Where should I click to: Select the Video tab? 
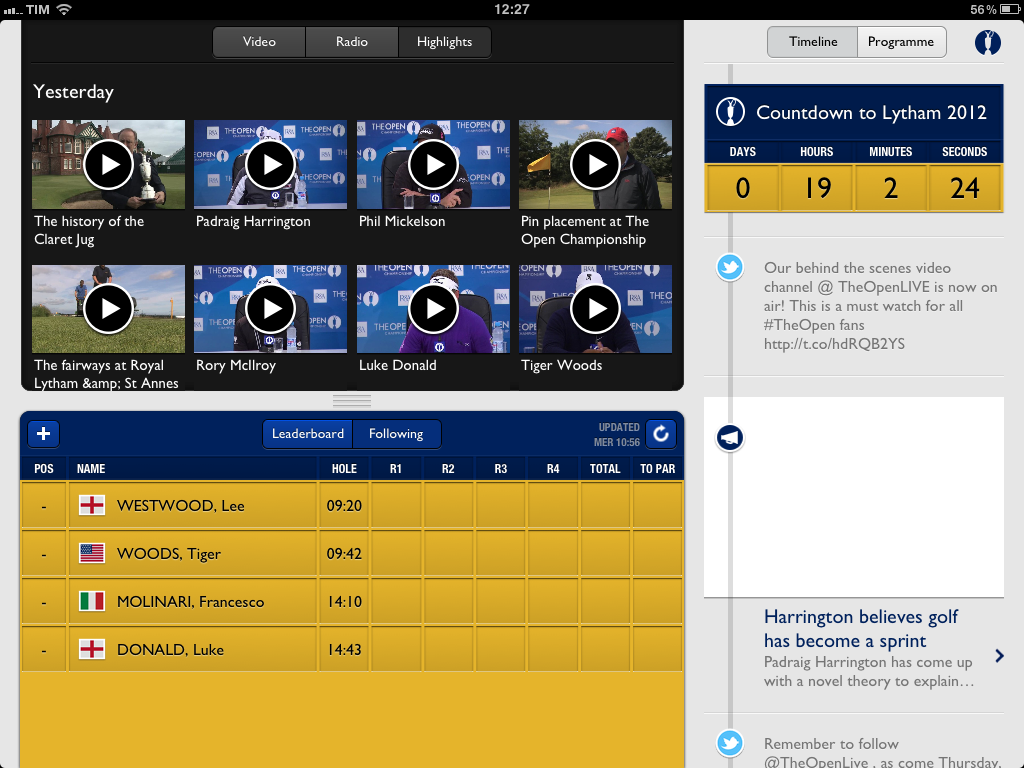(x=259, y=42)
